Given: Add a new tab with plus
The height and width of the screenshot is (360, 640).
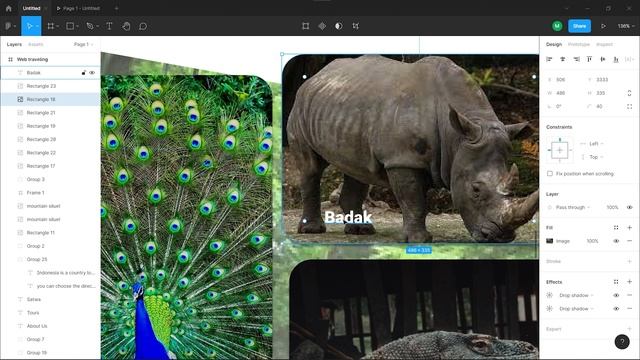Looking at the screenshot, I should [x=116, y=8].
